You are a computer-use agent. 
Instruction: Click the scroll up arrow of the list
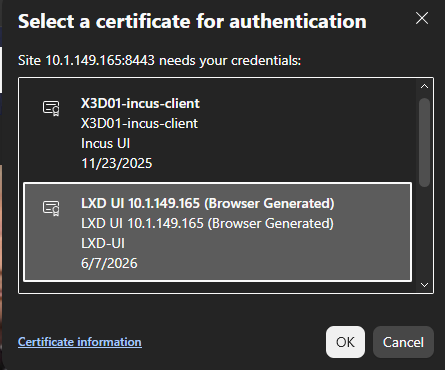tap(424, 86)
